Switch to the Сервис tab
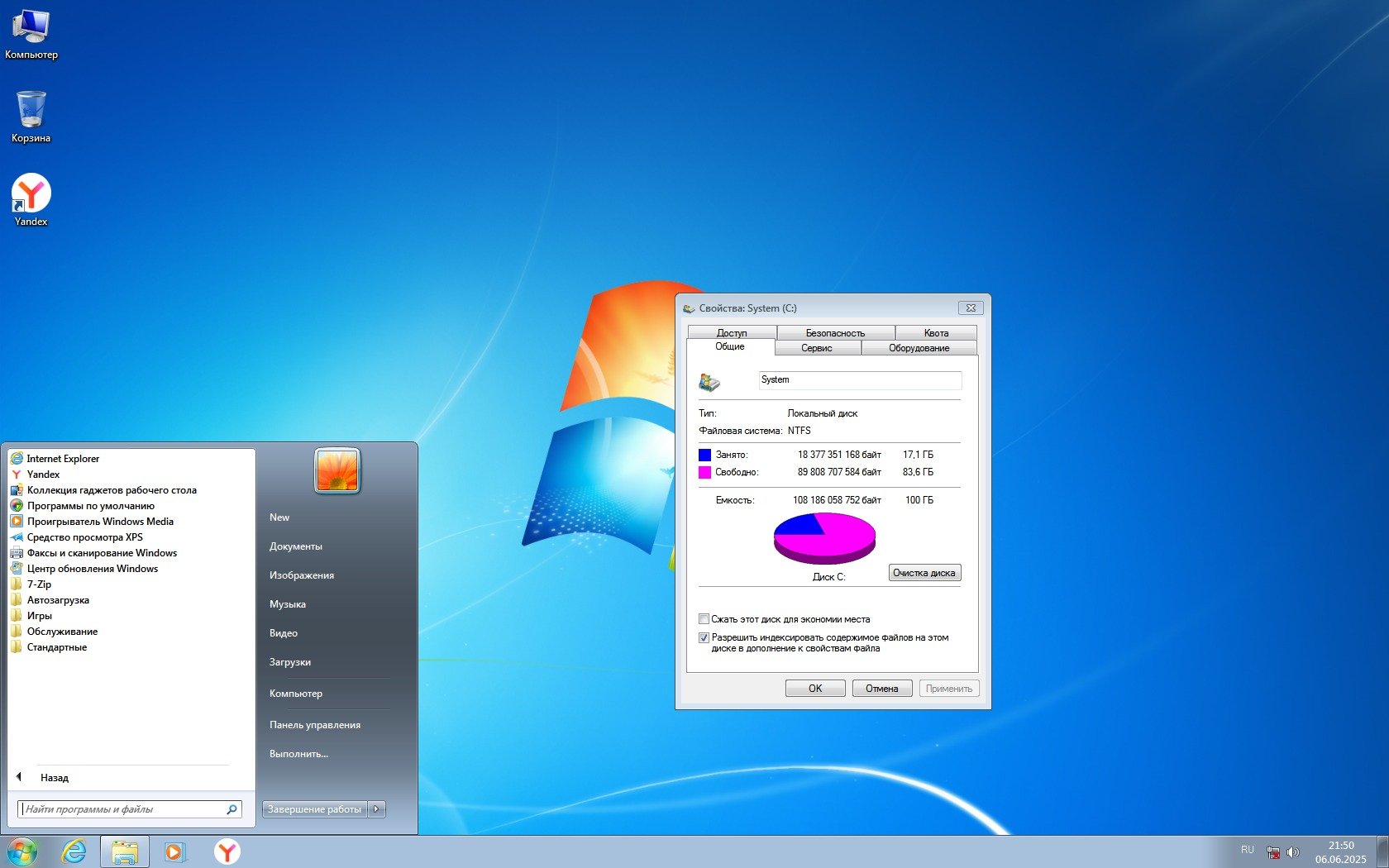The width and height of the screenshot is (1389, 868). (816, 348)
